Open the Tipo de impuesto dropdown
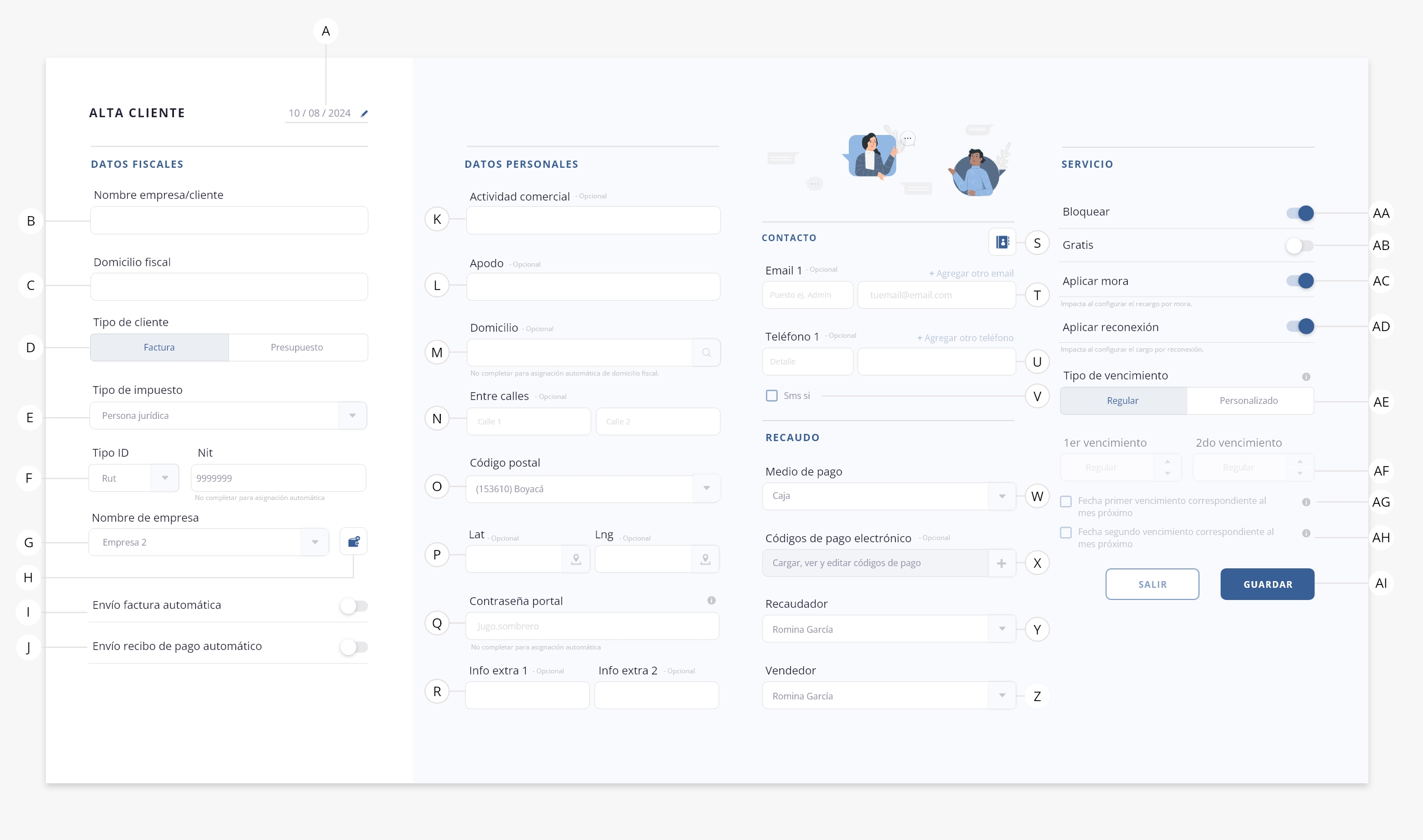This screenshot has width=1423, height=840. coord(352,416)
